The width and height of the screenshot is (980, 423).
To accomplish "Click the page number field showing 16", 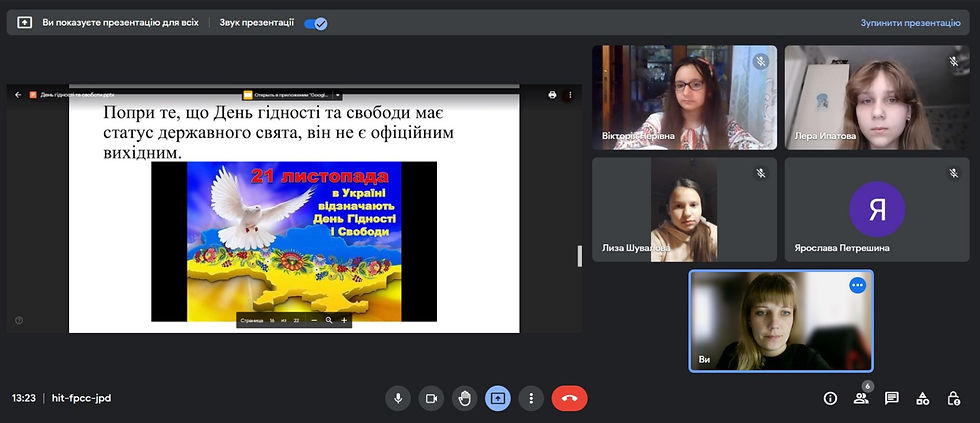I will click(272, 321).
